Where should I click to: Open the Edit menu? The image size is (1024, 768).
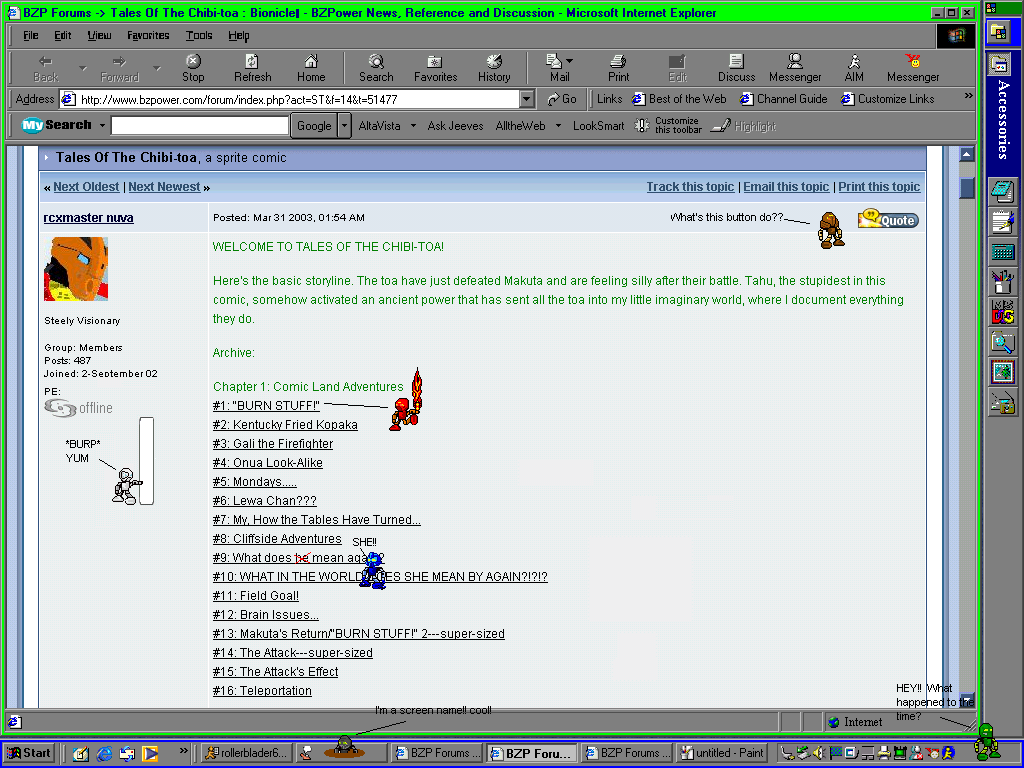click(x=63, y=35)
